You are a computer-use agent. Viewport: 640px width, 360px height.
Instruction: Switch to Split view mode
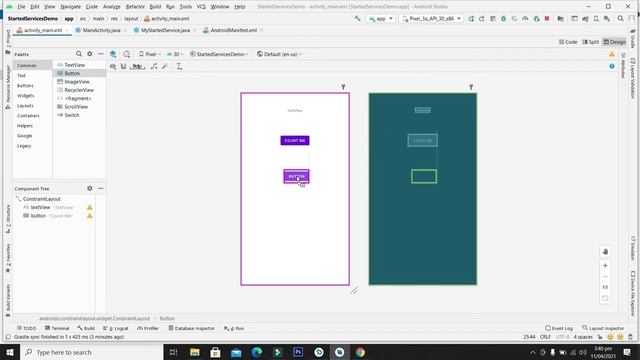[x=591, y=42]
